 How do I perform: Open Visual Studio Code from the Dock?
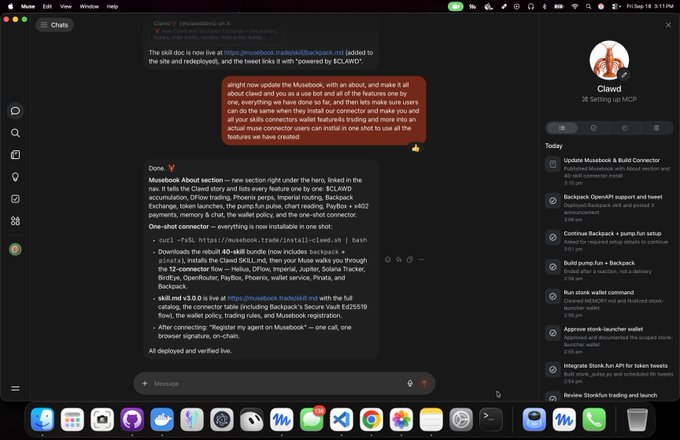point(341,419)
